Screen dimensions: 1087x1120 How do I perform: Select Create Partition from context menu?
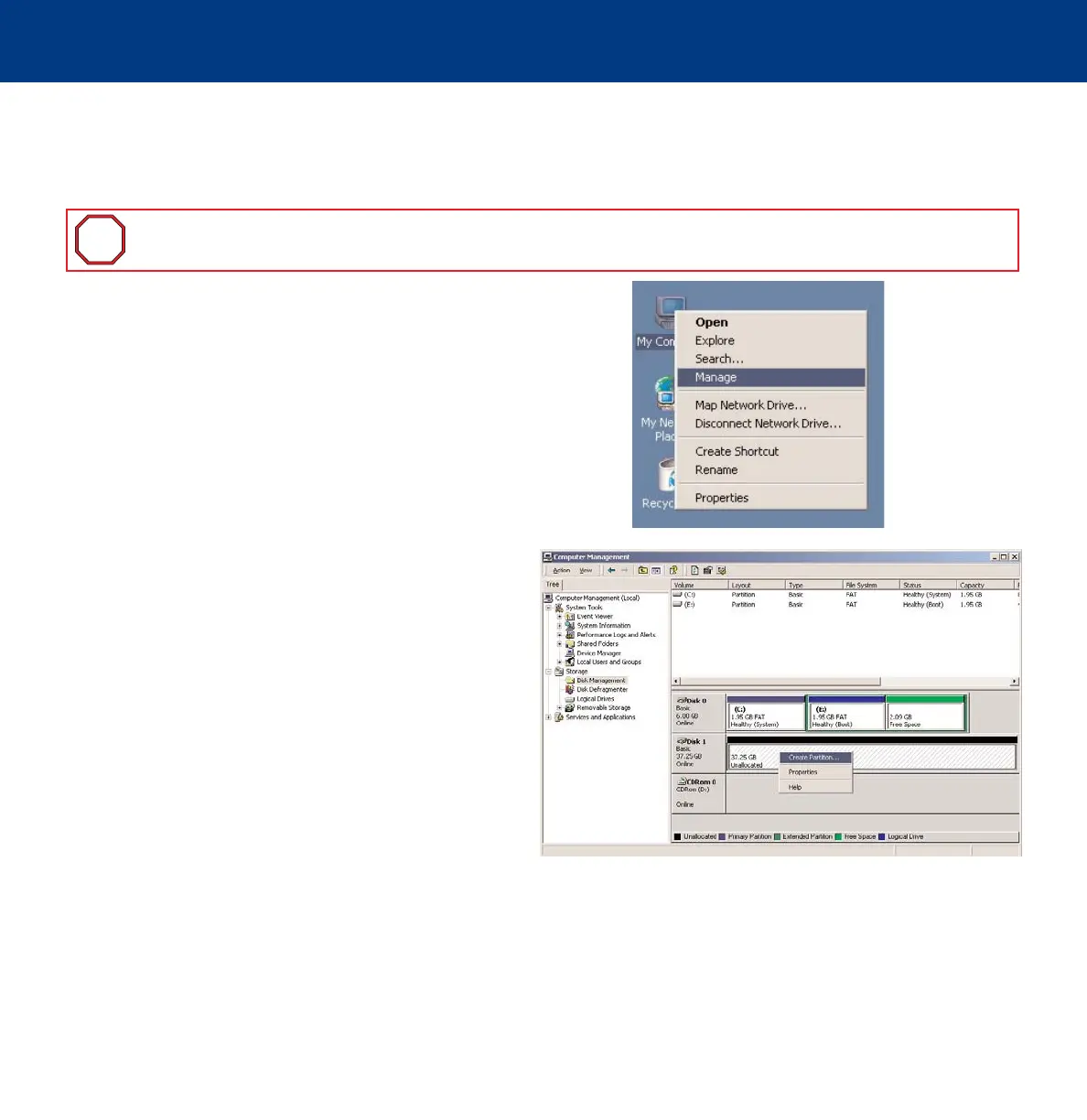(x=813, y=758)
